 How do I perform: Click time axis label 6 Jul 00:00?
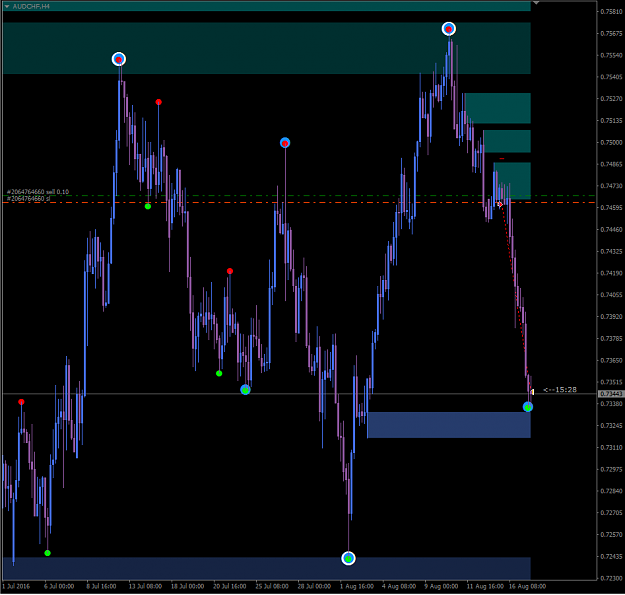(x=59, y=587)
